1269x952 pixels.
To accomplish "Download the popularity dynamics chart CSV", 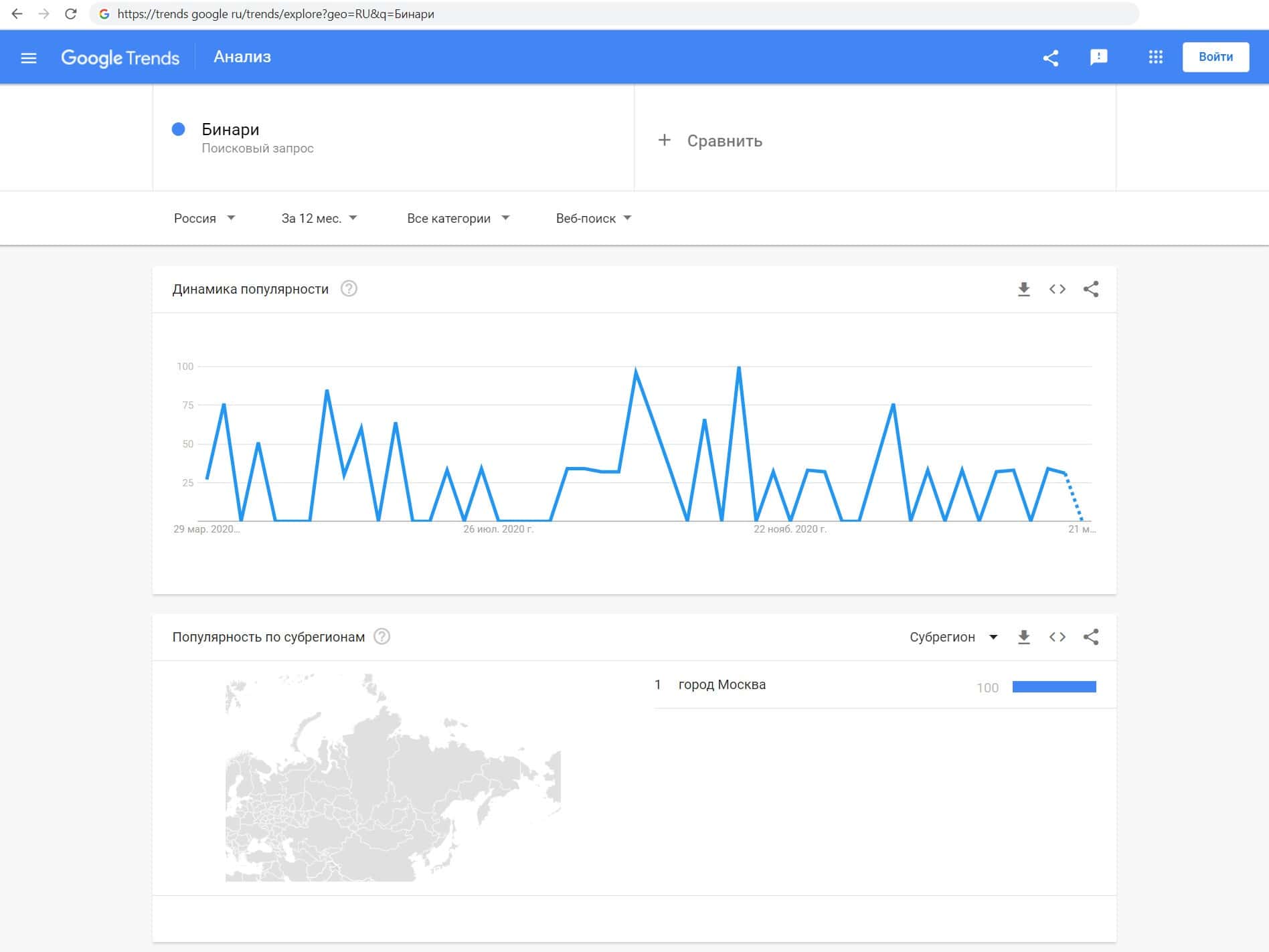I will click(x=1023, y=289).
